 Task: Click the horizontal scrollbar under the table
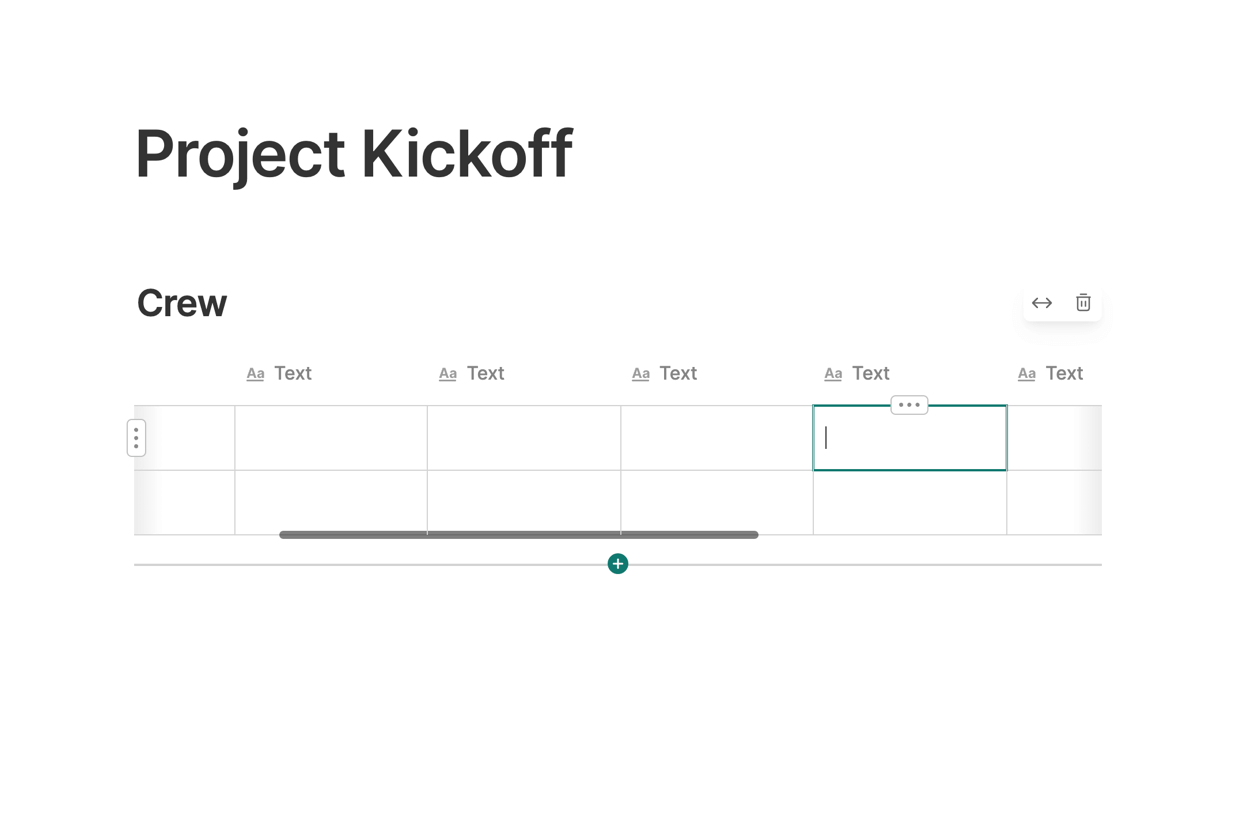pyautogui.click(x=518, y=535)
